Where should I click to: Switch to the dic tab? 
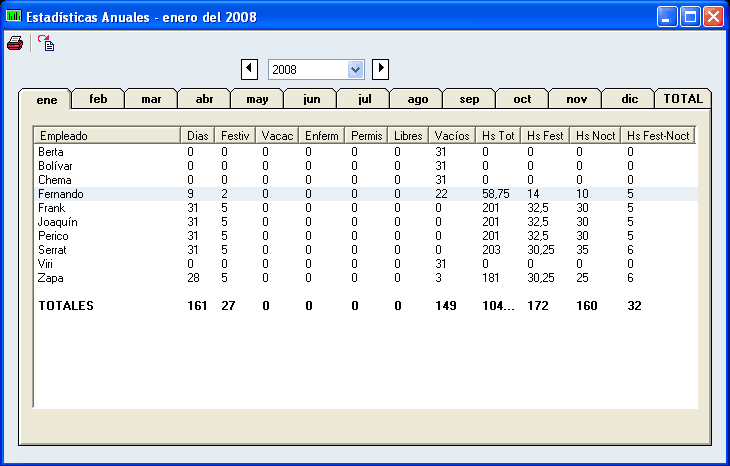coord(629,99)
